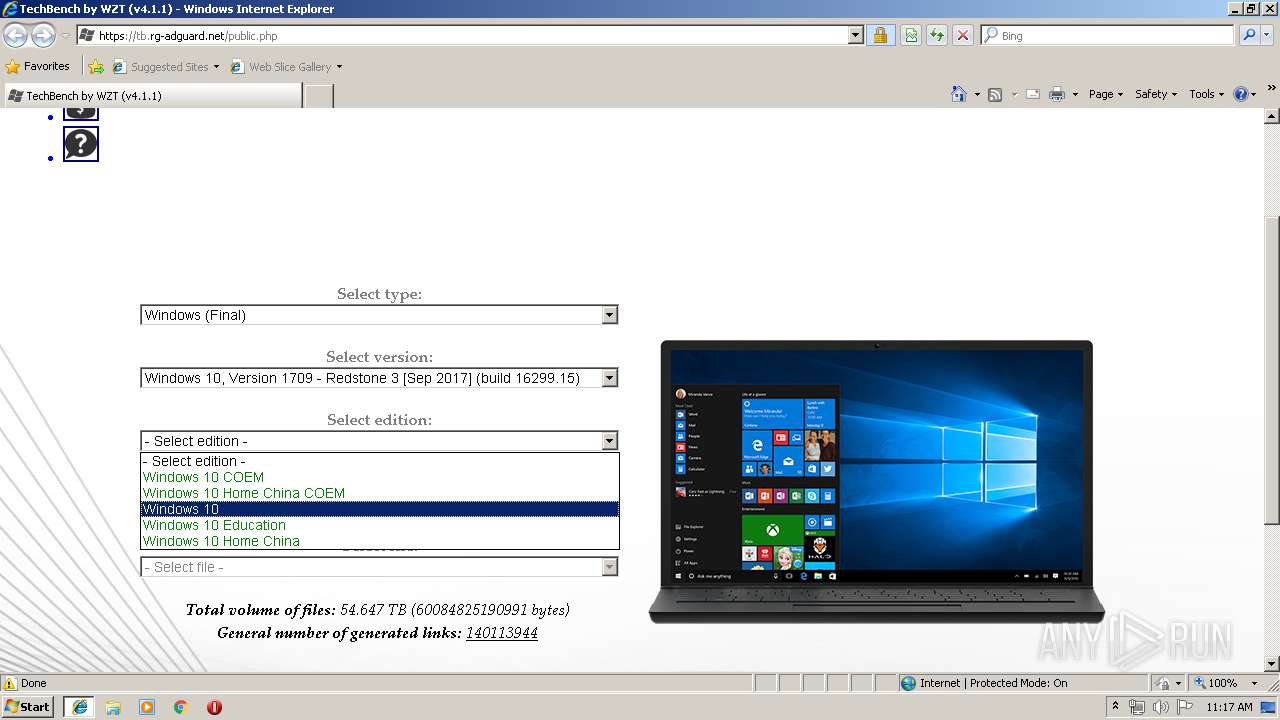Click the network tray icon
Image resolution: width=1280 pixels, height=720 pixels.
click(1137, 707)
